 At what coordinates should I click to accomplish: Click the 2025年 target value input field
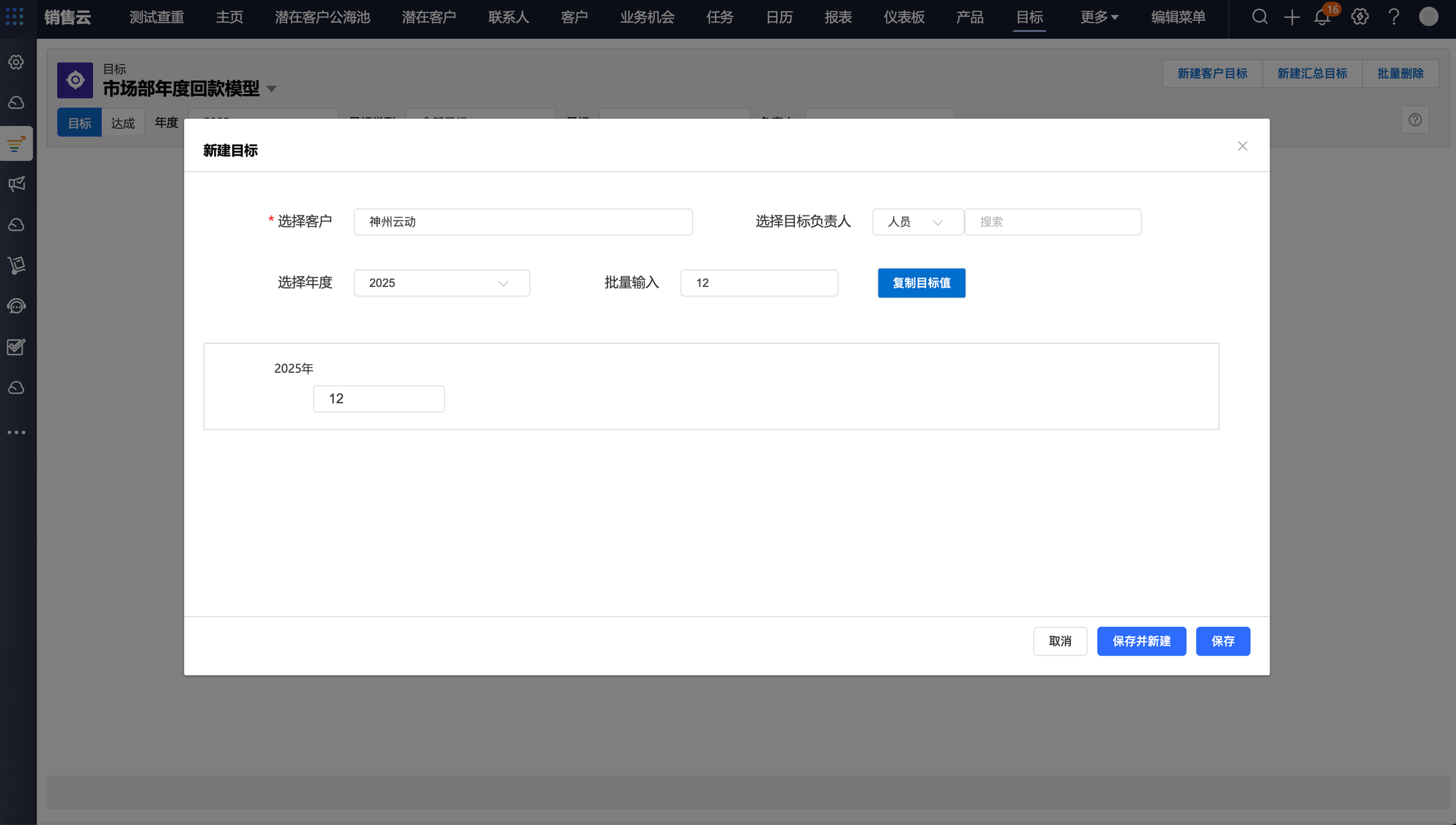379,399
